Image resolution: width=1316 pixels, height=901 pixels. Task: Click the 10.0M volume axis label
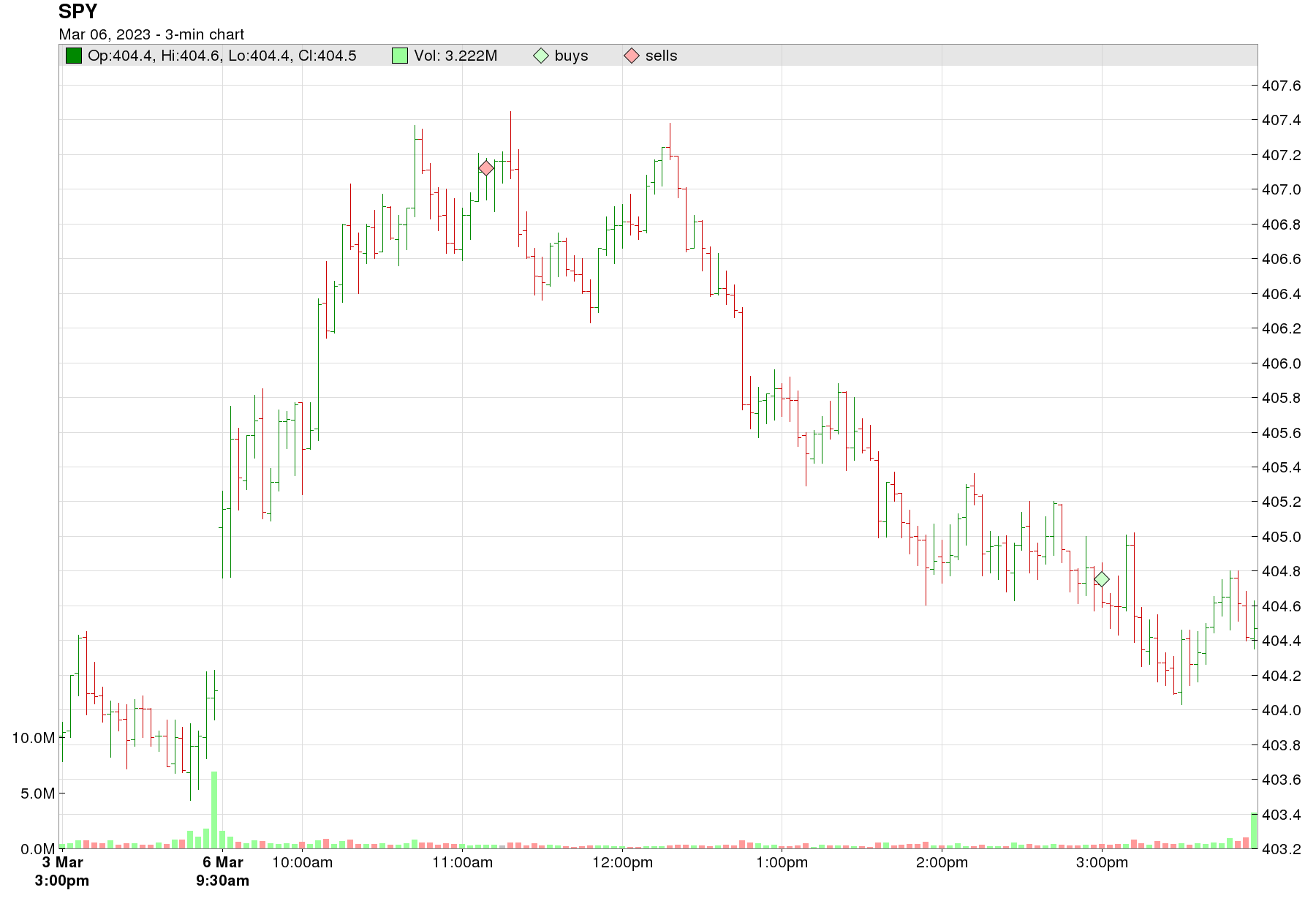(34, 738)
